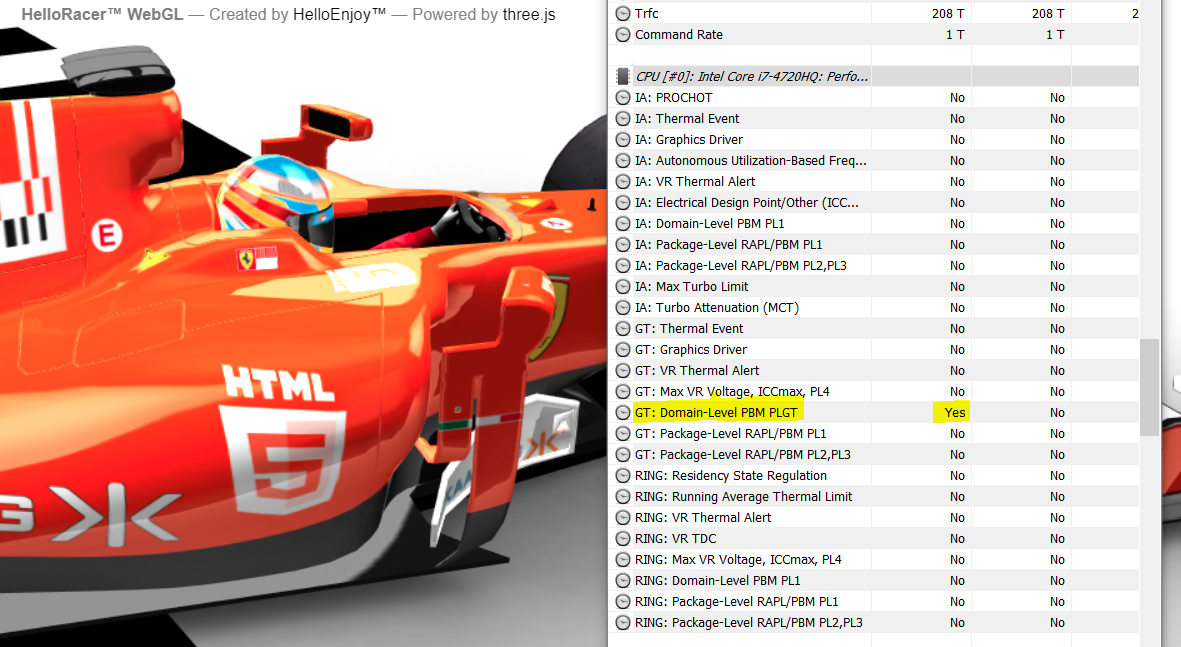Click sensor icon beside IA: PROCHOT

623,98
